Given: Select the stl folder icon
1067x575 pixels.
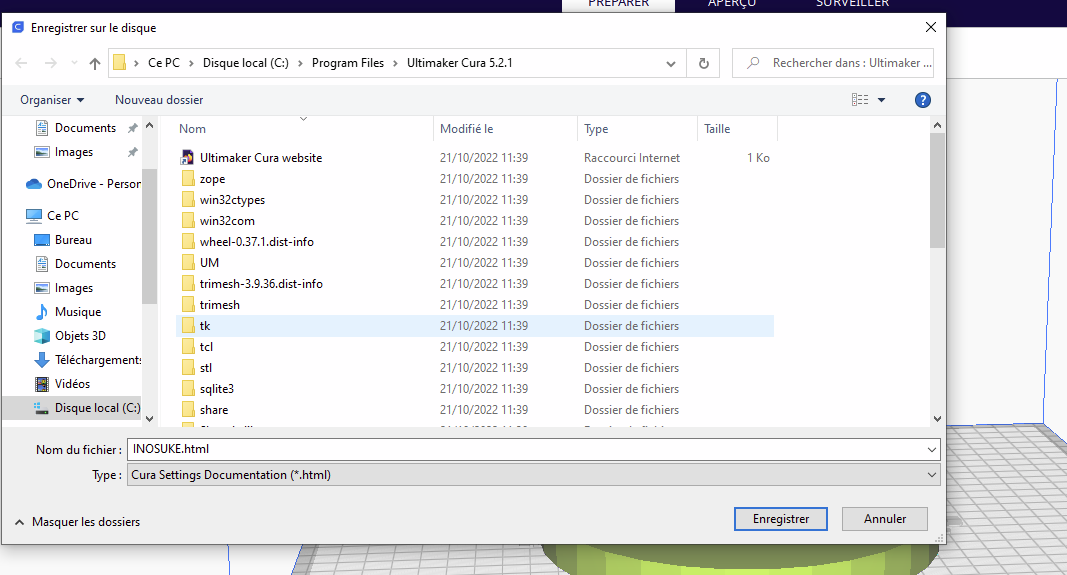Looking at the screenshot, I should click(x=188, y=368).
